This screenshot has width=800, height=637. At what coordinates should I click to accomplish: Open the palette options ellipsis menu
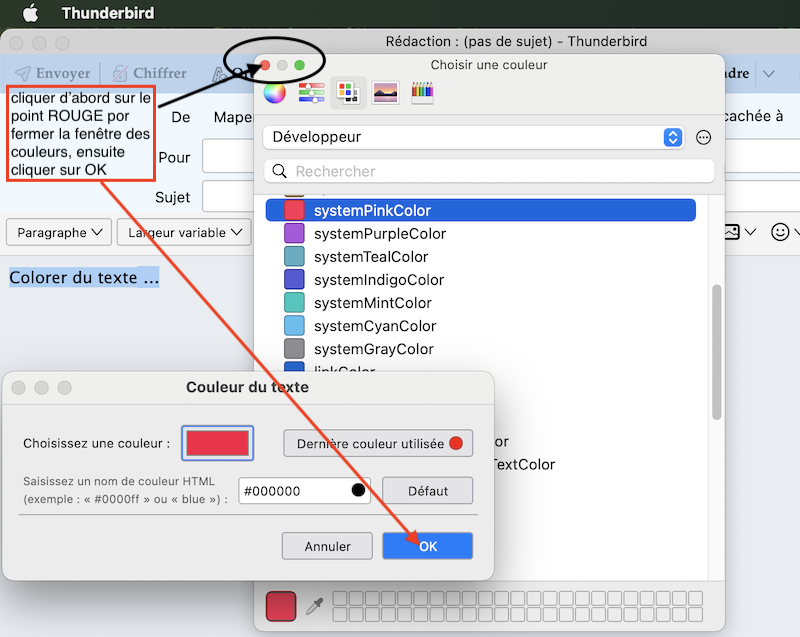tap(703, 137)
